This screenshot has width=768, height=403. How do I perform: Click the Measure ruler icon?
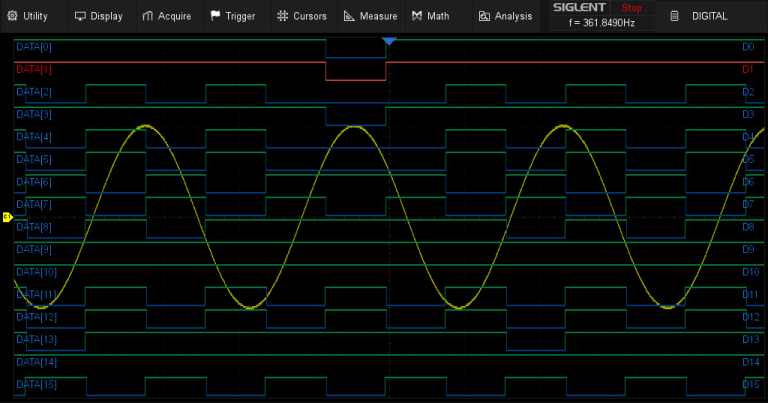(349, 16)
